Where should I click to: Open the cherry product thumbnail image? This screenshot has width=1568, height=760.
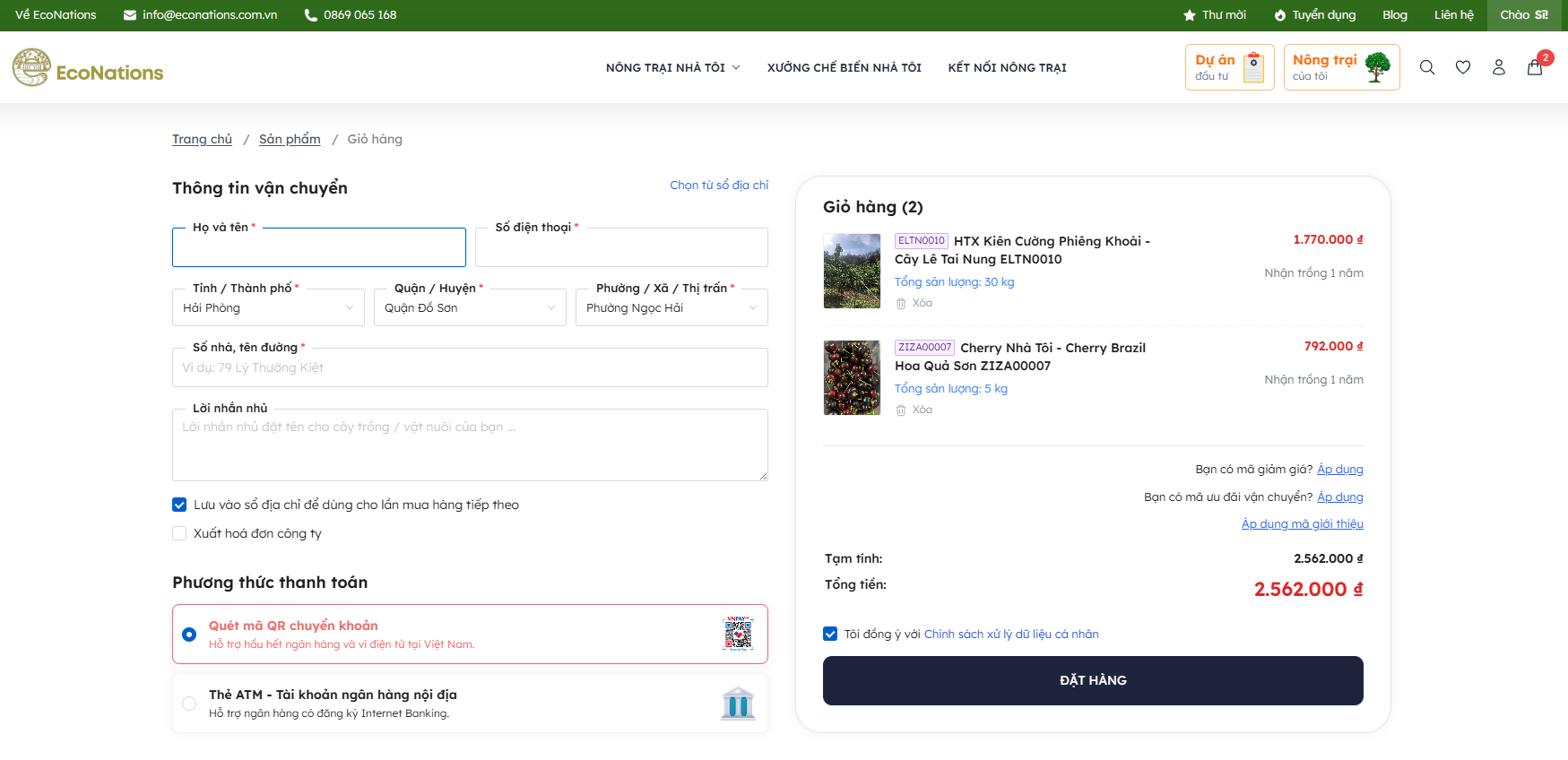pyautogui.click(x=852, y=377)
